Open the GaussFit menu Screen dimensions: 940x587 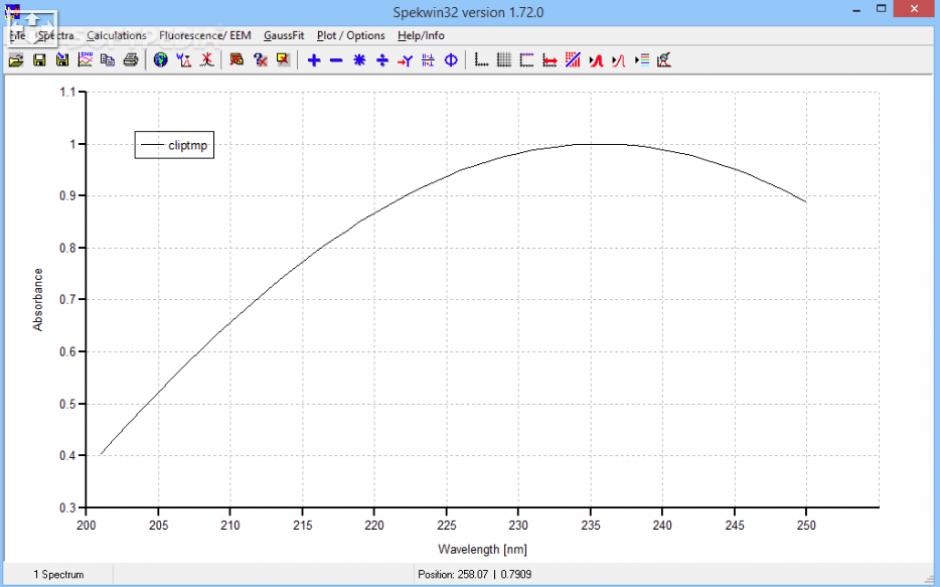coord(284,35)
